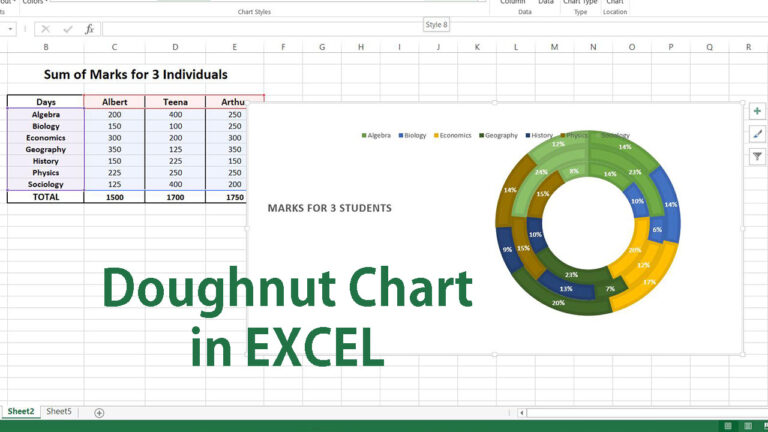Screen dimensions: 768x432
Task: Switch to Normal view in status bar
Action: point(728,426)
